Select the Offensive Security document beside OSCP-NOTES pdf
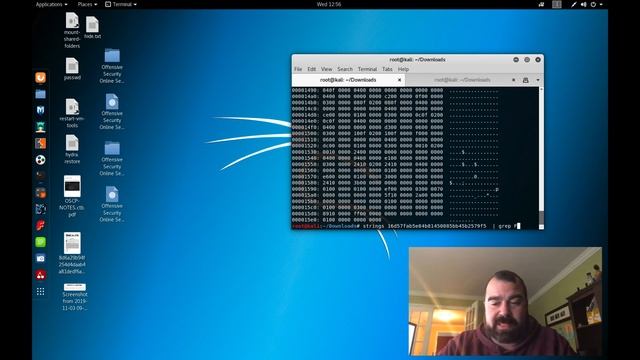Image resolution: width=640 pixels, height=360 pixels. click(112, 204)
